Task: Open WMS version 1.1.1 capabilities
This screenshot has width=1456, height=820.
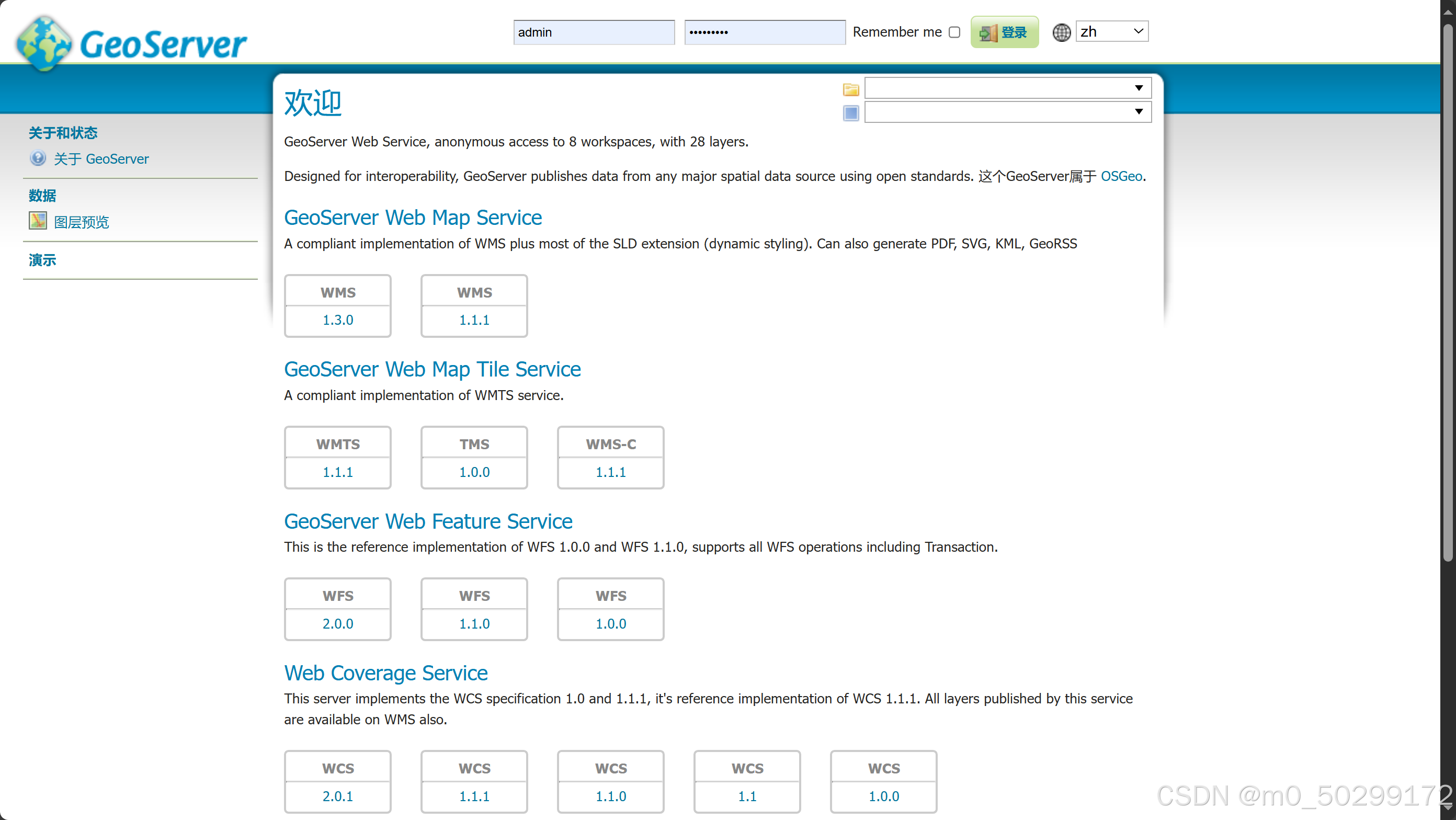Action: [474, 320]
